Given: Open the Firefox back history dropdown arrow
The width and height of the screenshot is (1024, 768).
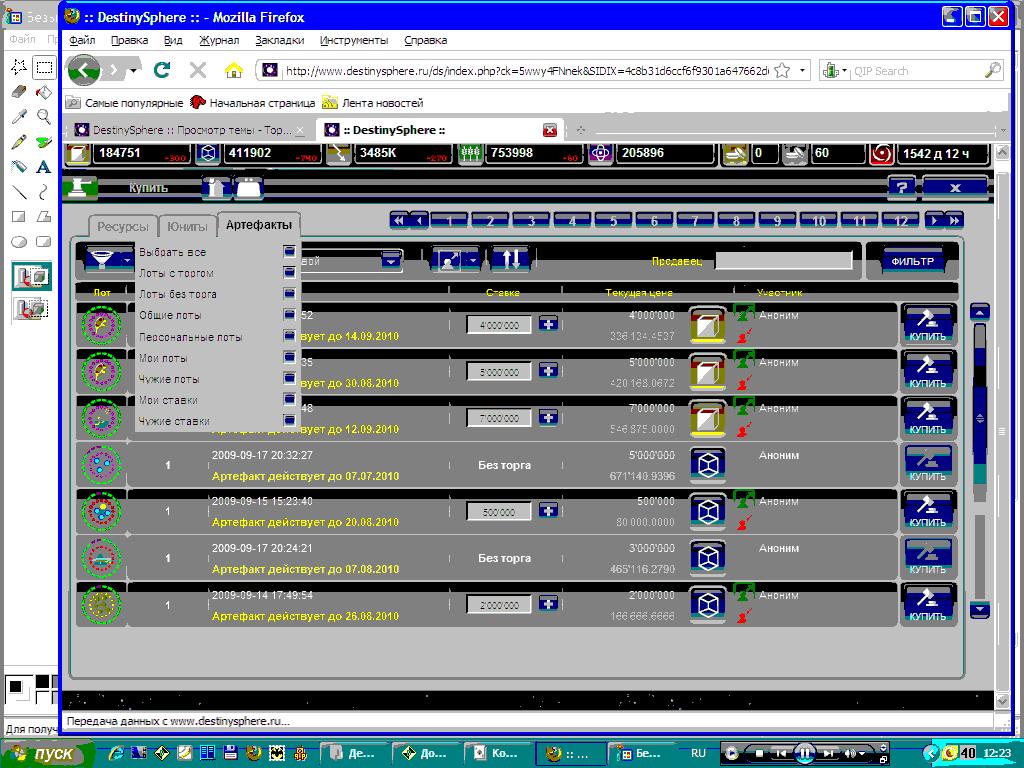Looking at the screenshot, I should pyautogui.click(x=133, y=71).
